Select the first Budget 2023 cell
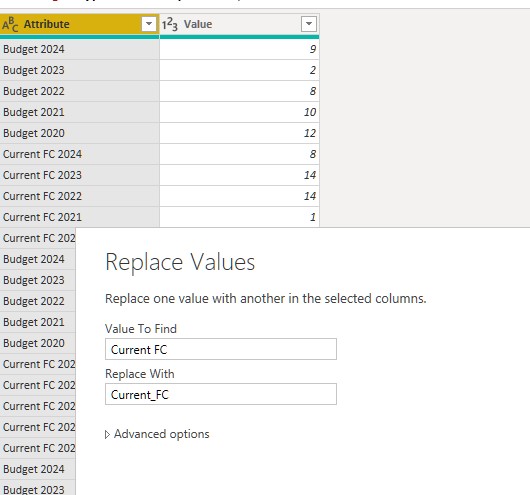This screenshot has height=495, width=530. [79, 70]
